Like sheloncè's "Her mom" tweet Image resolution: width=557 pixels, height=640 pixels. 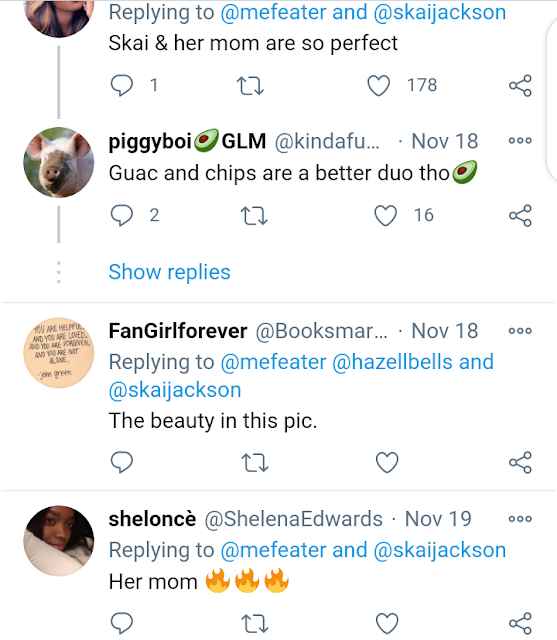[387, 623]
